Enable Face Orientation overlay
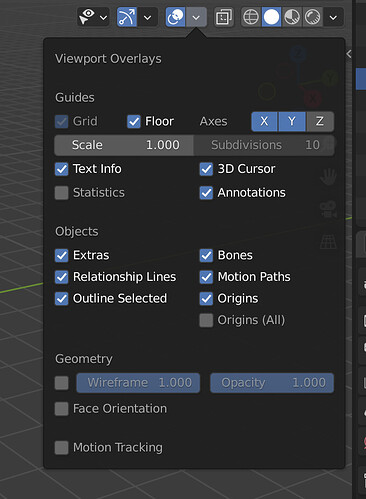Image resolution: width=366 pixels, height=499 pixels. [x=62, y=409]
